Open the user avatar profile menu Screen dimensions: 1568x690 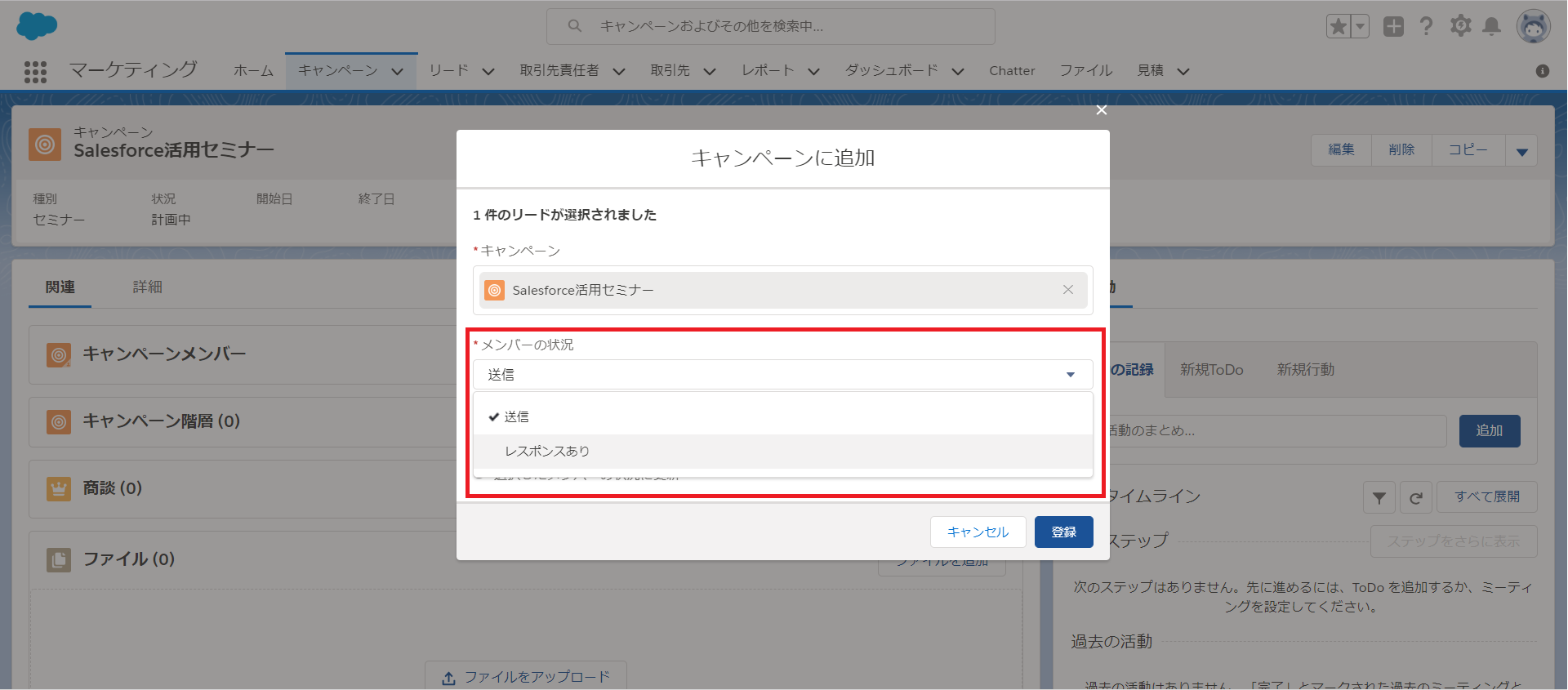tap(1533, 26)
